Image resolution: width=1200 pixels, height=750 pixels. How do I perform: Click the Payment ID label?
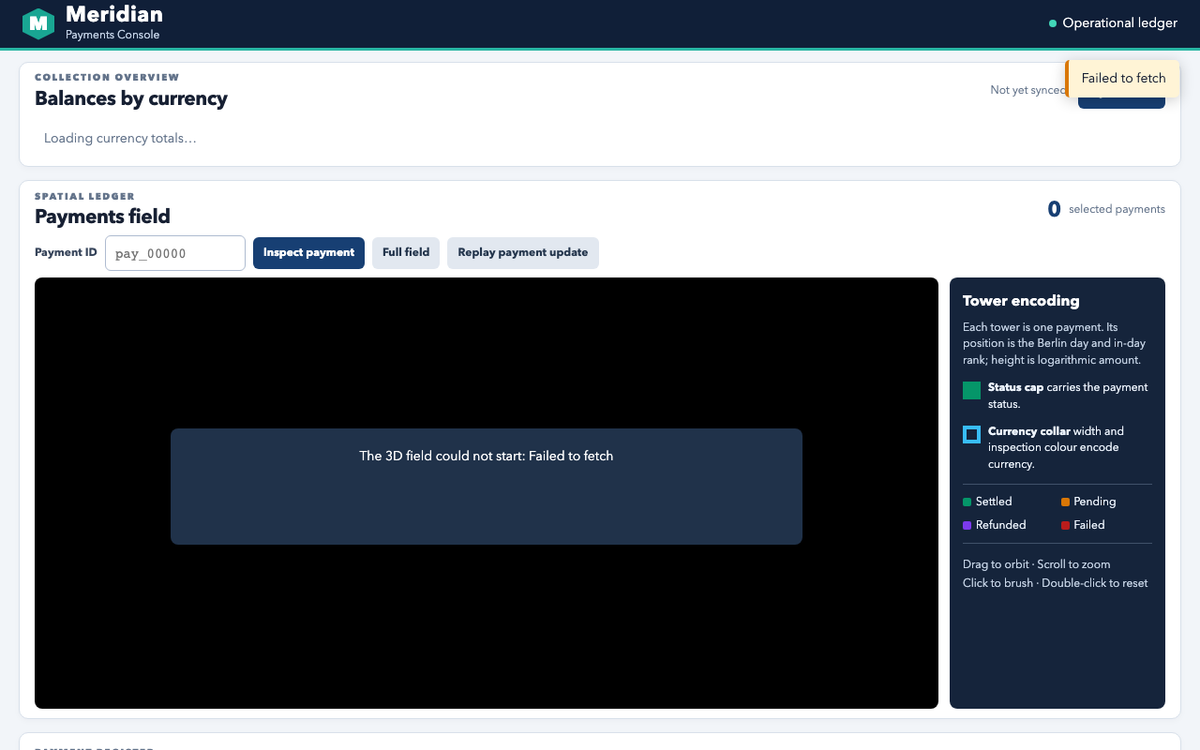click(x=66, y=252)
